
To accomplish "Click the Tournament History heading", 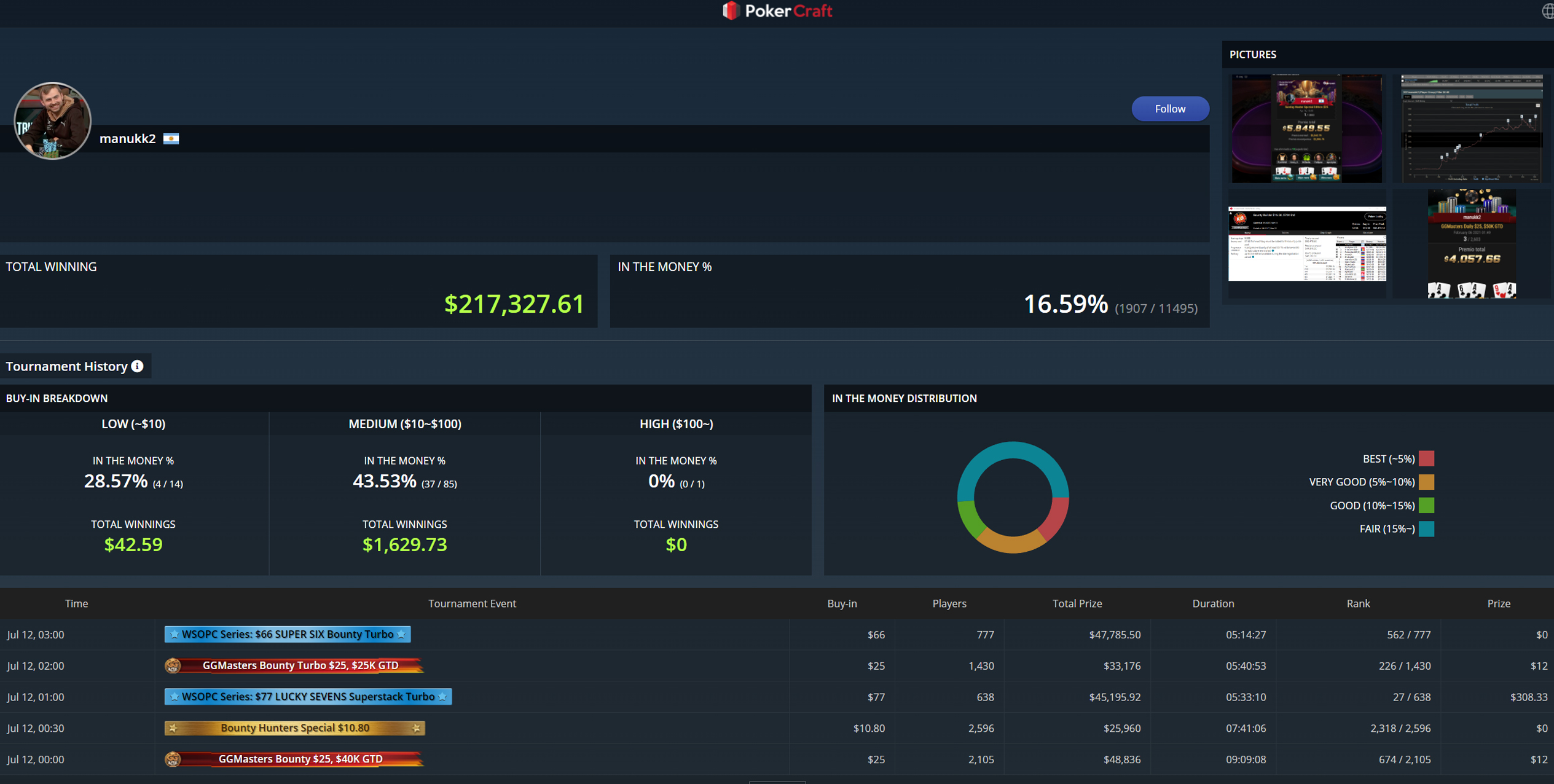I will pyautogui.click(x=66, y=366).
